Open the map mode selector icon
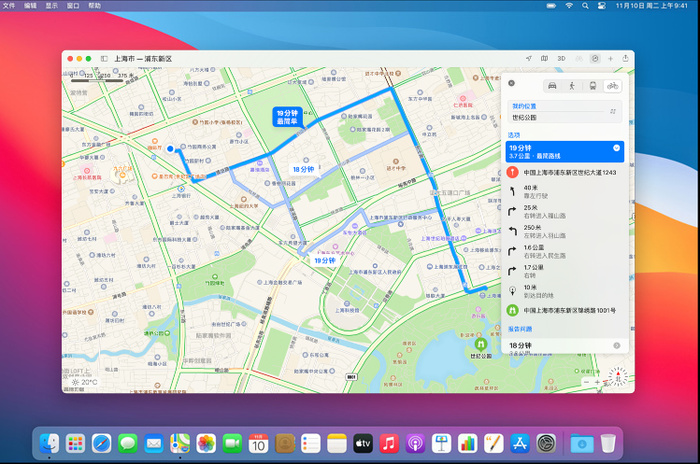700x464 pixels. click(543, 59)
